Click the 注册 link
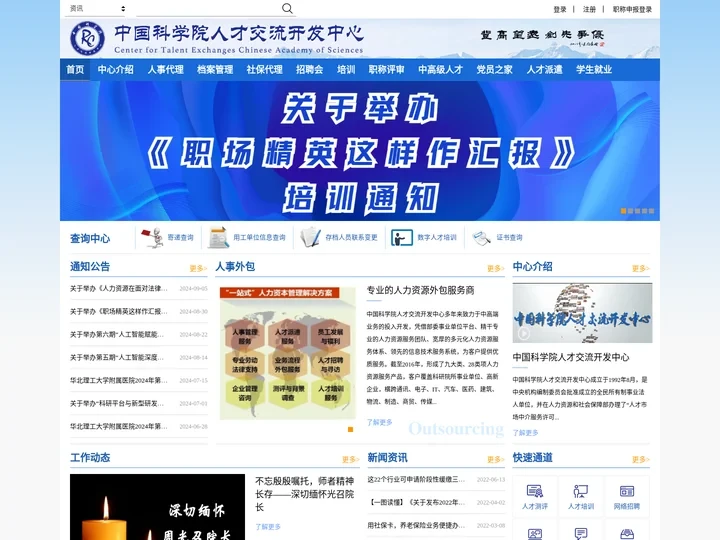The height and width of the screenshot is (540, 720). click(x=589, y=9)
